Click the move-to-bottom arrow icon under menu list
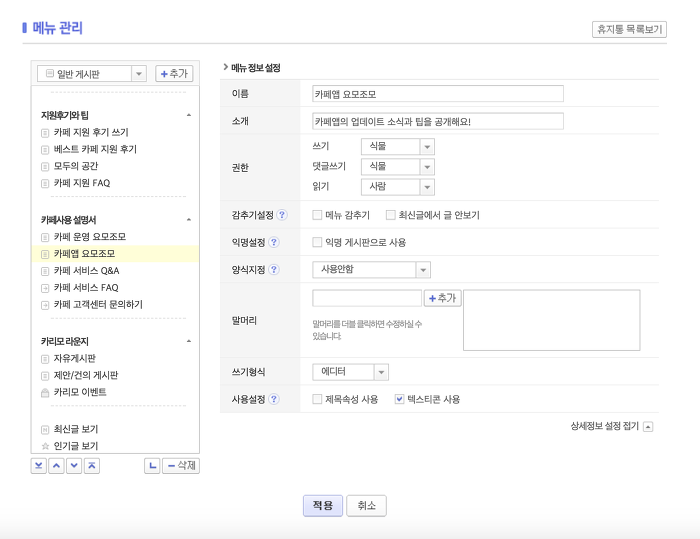 coord(38,466)
